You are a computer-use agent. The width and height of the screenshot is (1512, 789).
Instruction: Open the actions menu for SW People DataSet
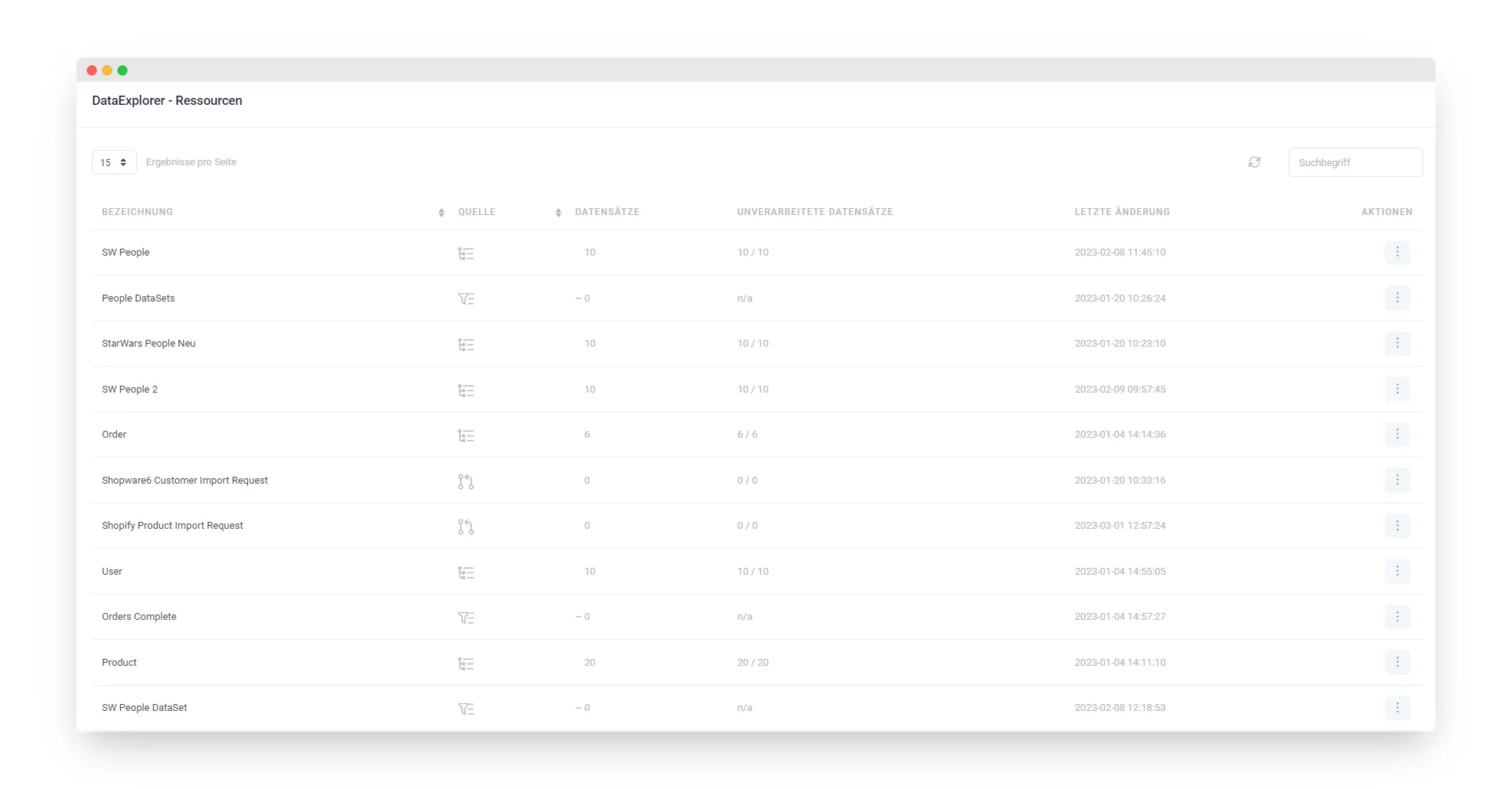pyautogui.click(x=1397, y=707)
